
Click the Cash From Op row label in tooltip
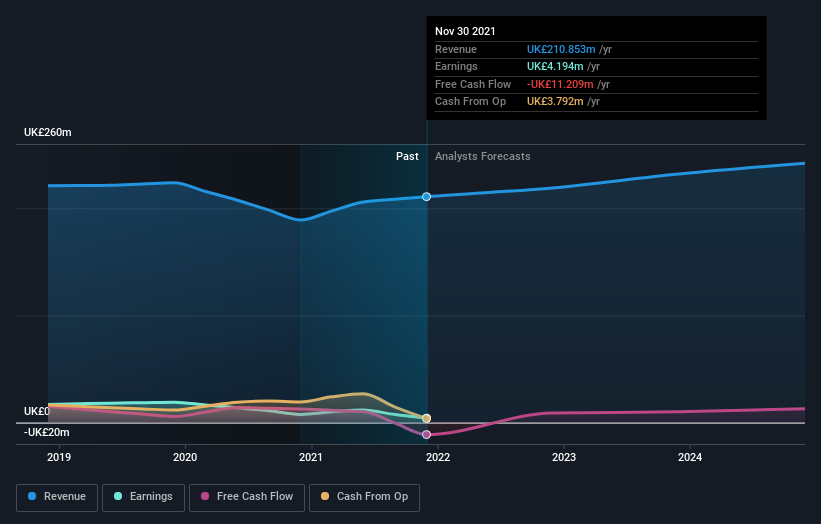coord(470,102)
